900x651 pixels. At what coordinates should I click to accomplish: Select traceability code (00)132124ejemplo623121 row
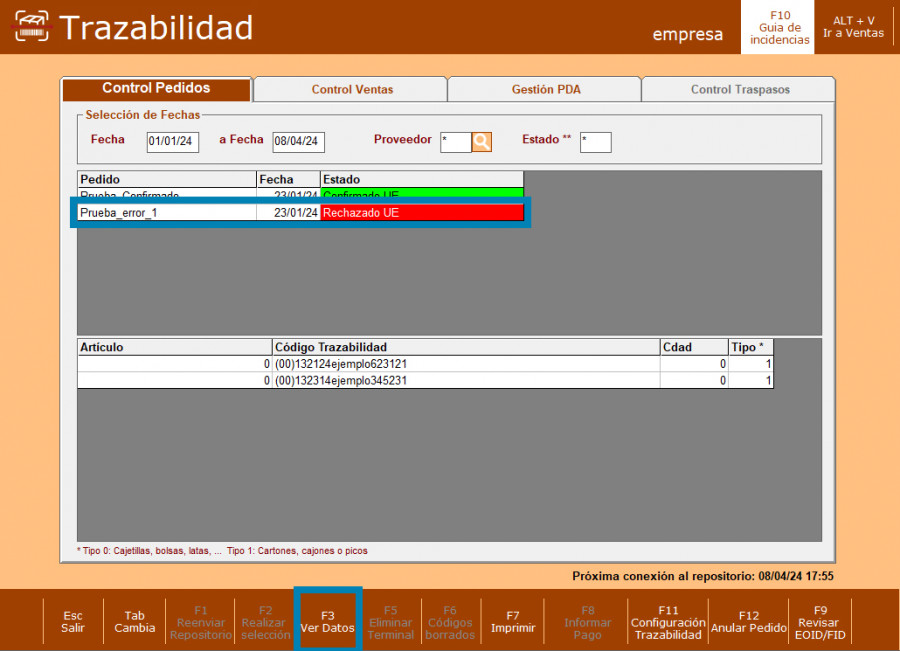point(465,365)
